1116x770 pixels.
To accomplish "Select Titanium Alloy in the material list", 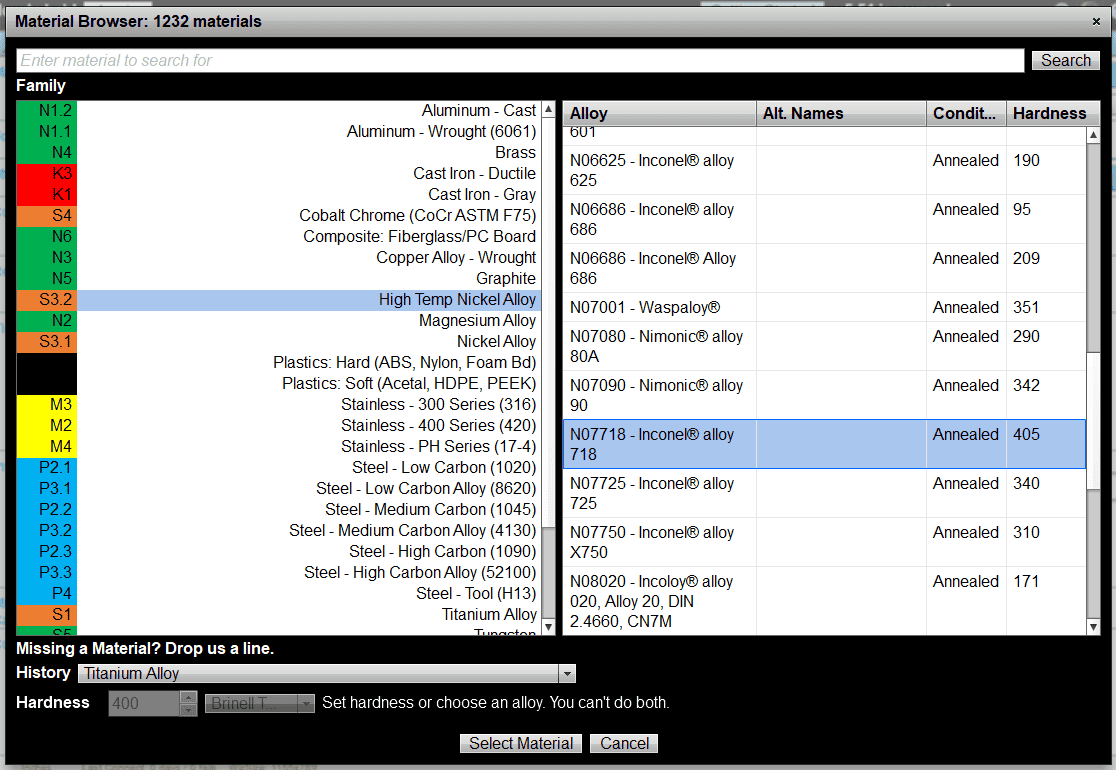I will coord(489,614).
